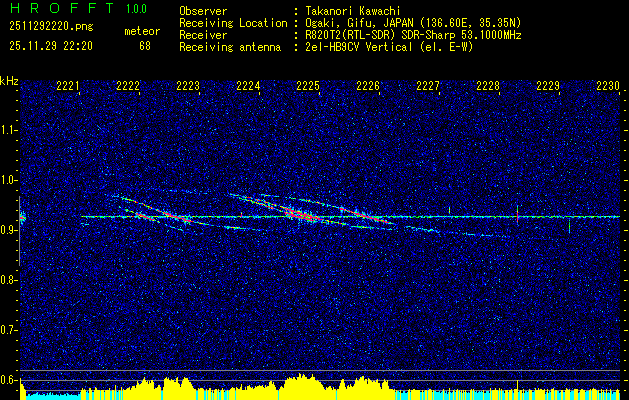Click the 1.0 kHz frequency label

(x=9, y=181)
